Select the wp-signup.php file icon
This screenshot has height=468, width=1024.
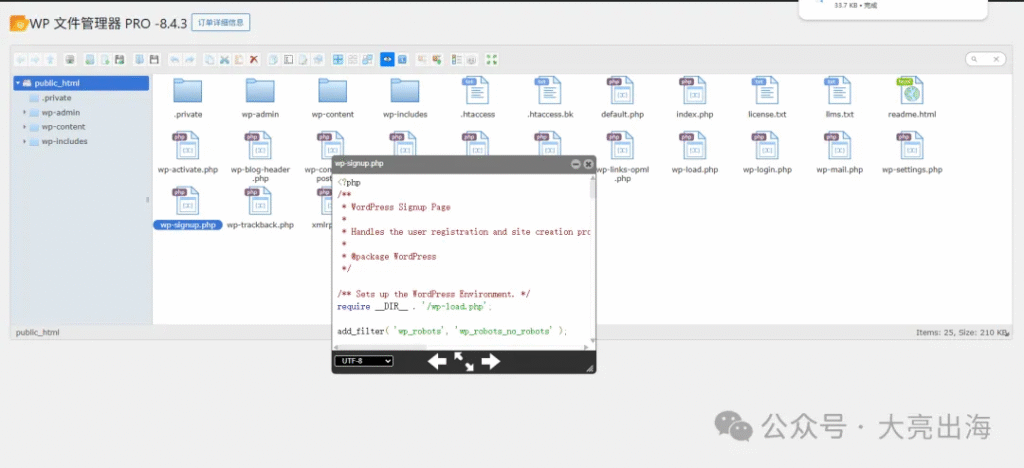pos(187,200)
